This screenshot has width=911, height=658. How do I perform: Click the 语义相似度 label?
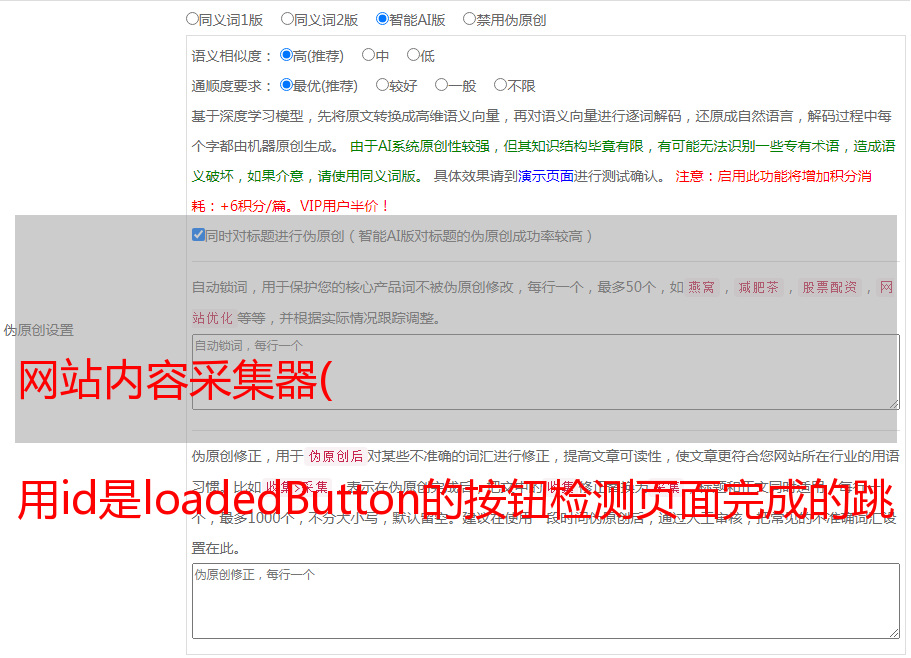[x=231, y=56]
